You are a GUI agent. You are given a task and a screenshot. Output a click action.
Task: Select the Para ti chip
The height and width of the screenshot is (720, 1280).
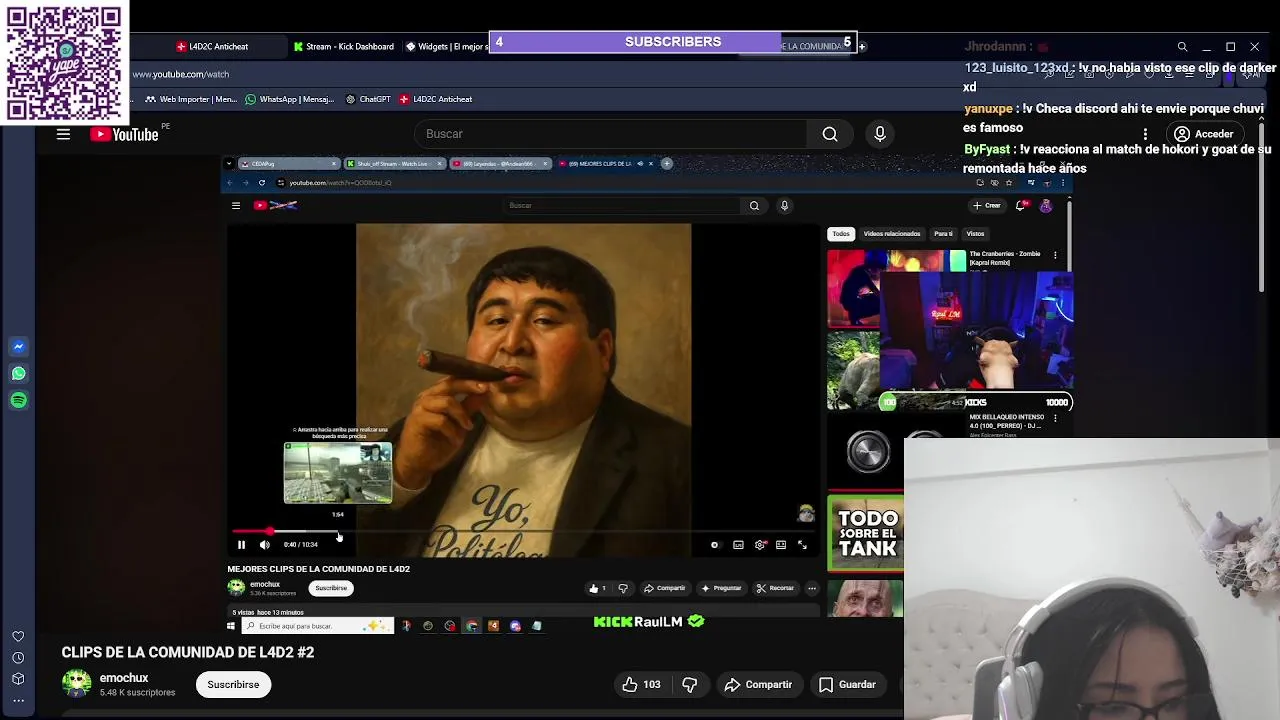[x=943, y=234]
